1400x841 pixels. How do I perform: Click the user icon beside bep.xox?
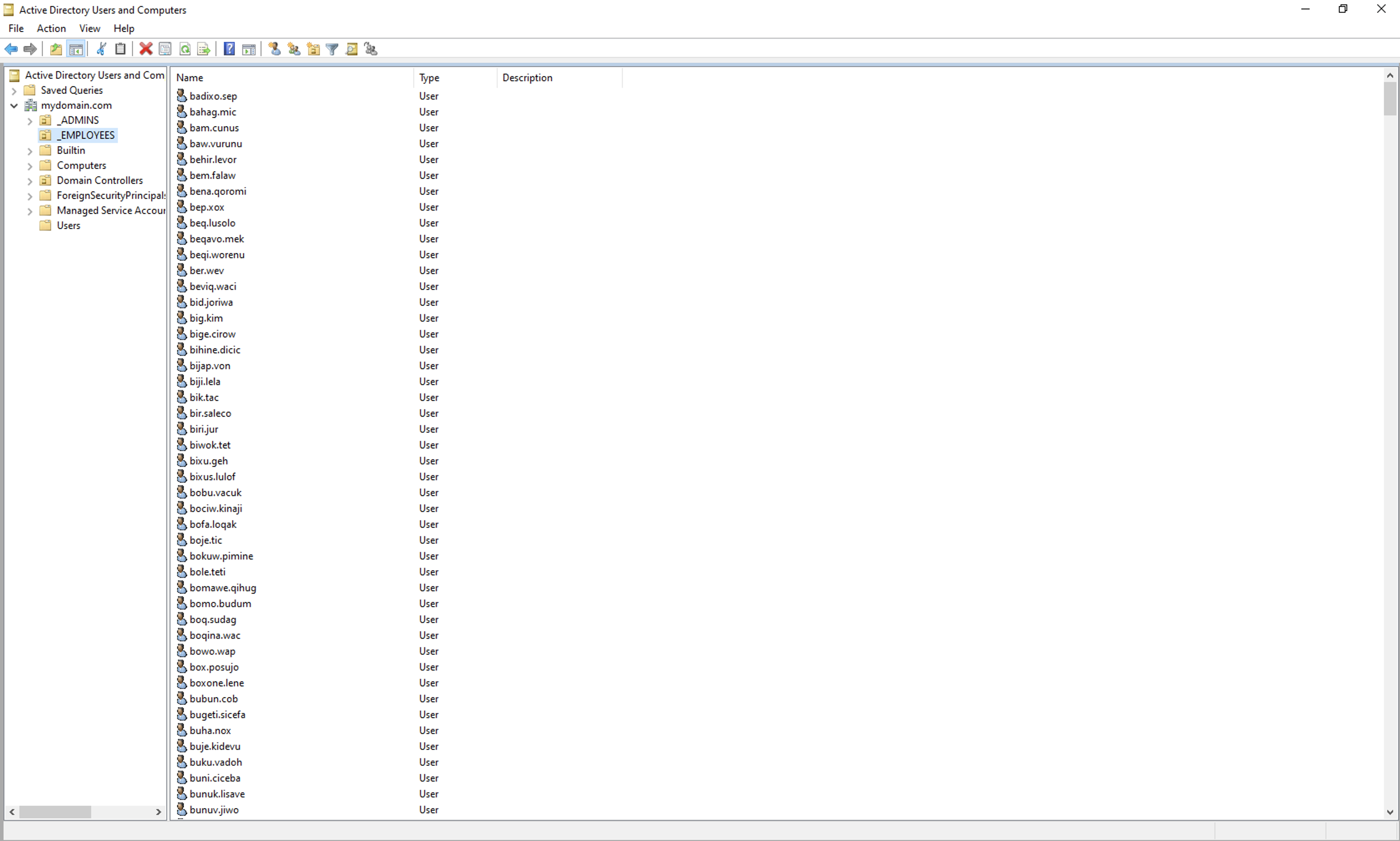(x=182, y=207)
